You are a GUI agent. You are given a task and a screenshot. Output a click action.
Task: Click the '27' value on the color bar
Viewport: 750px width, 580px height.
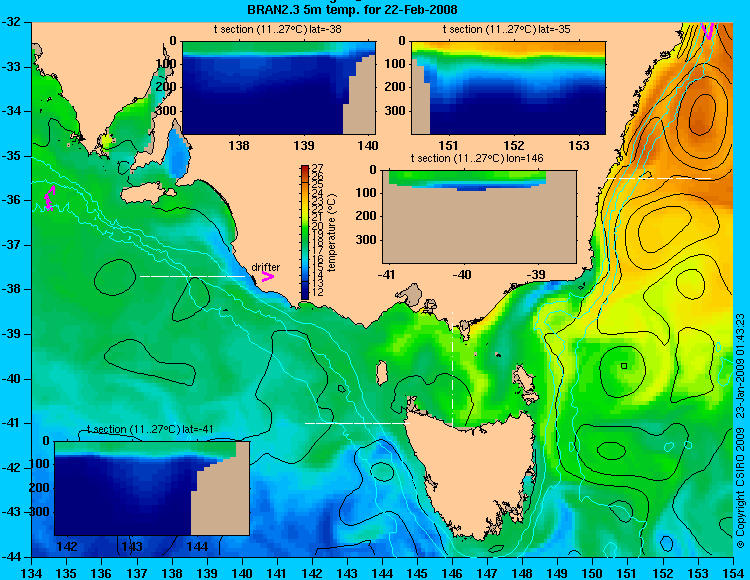317,168
